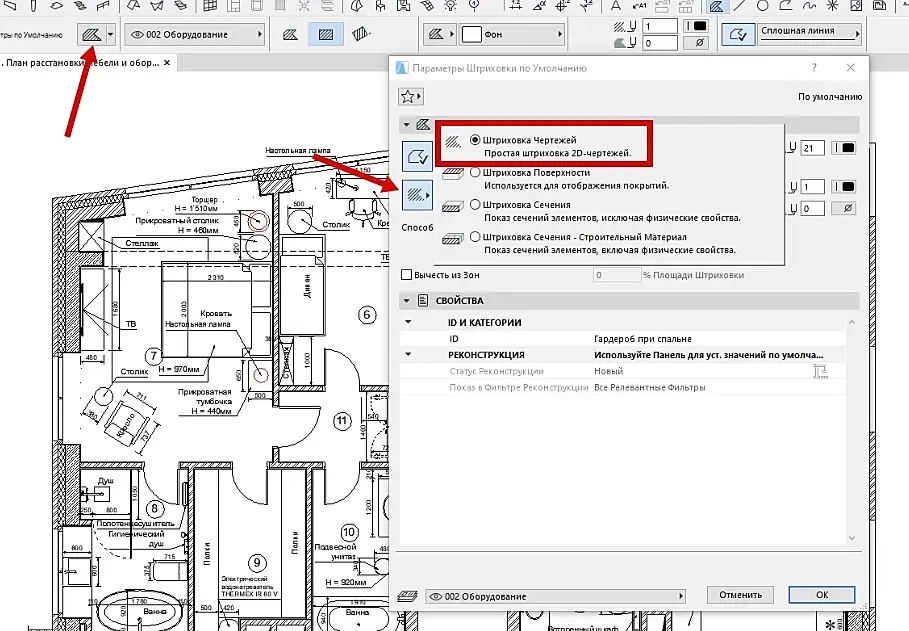Open the 002 Оборудование layer dropdown in the toolbar
The height and width of the screenshot is (631, 909).
(x=196, y=35)
